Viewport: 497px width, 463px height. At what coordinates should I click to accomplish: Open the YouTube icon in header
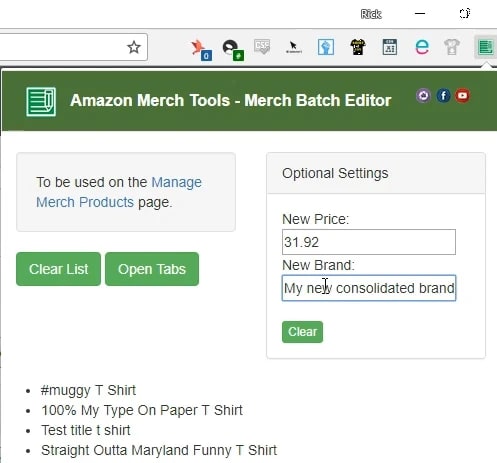coord(462,96)
